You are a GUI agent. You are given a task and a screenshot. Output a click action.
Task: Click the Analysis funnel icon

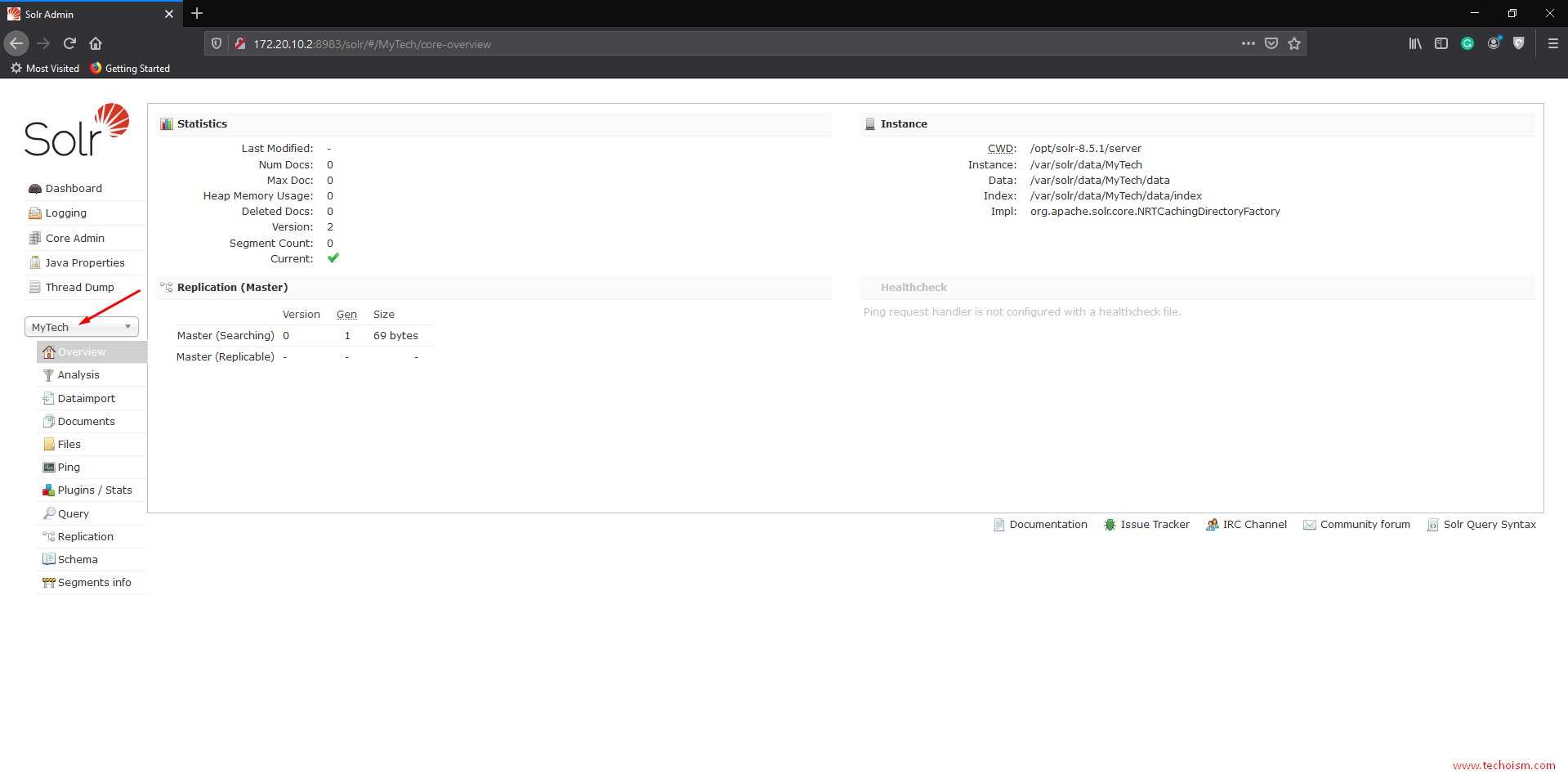click(49, 375)
